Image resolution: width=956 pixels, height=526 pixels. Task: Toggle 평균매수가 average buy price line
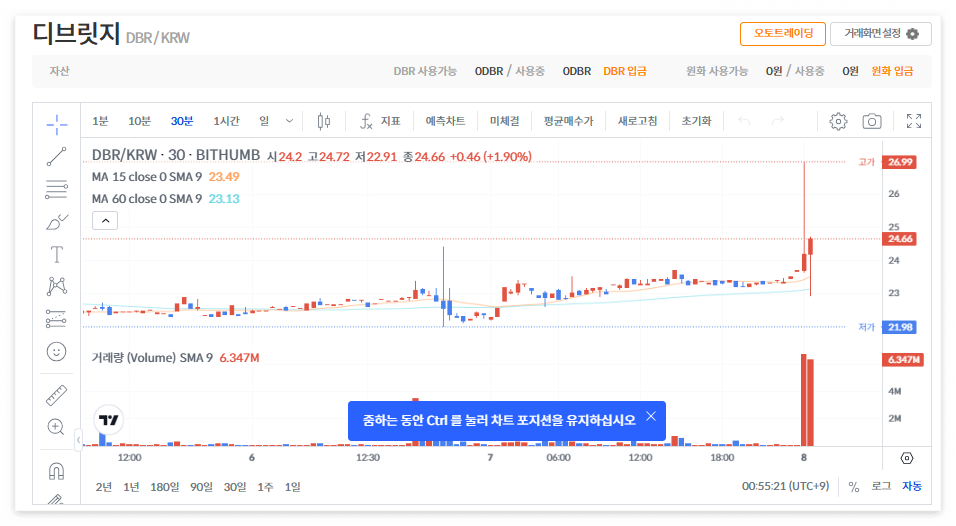pyautogui.click(x=568, y=121)
